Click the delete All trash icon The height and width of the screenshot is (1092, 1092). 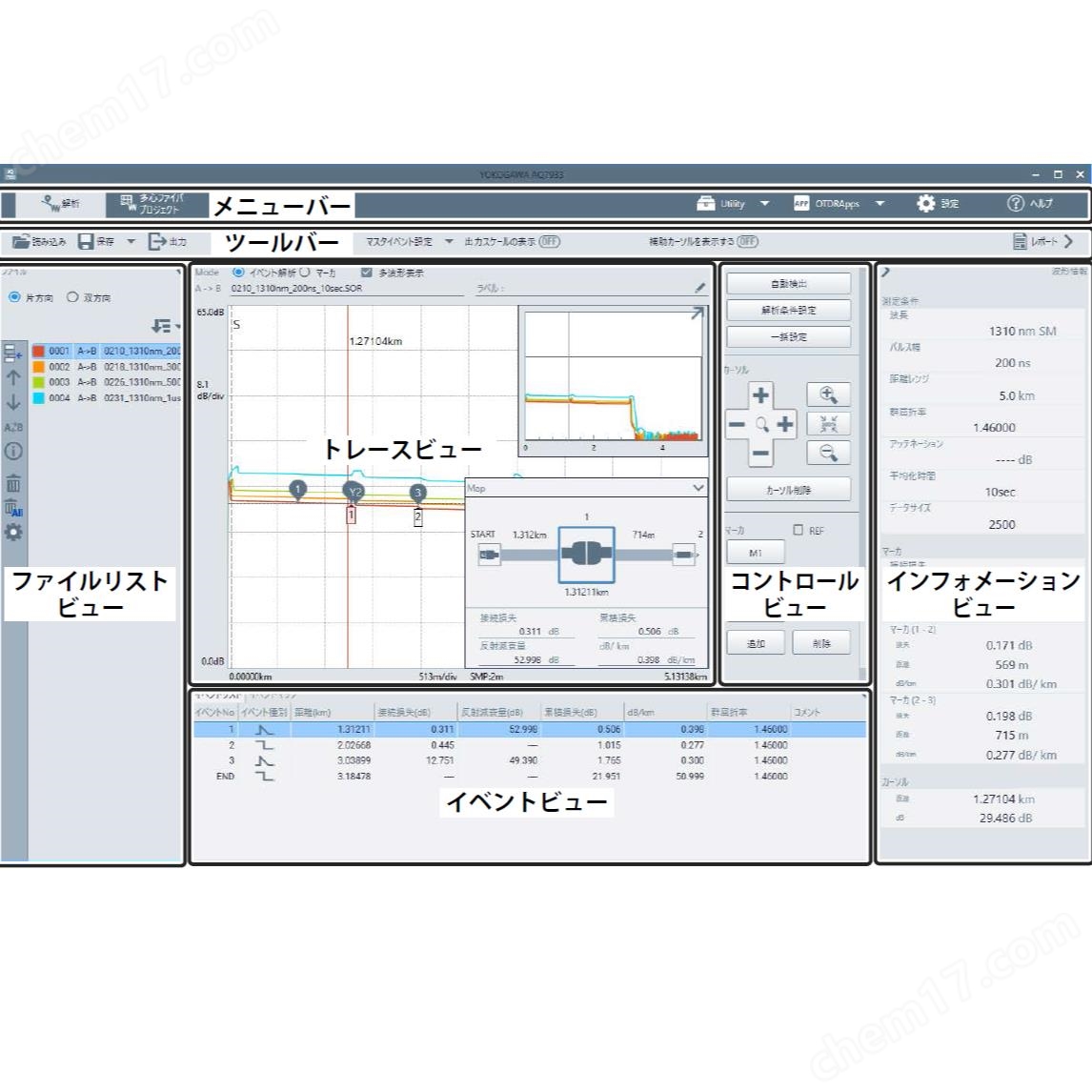(13, 509)
